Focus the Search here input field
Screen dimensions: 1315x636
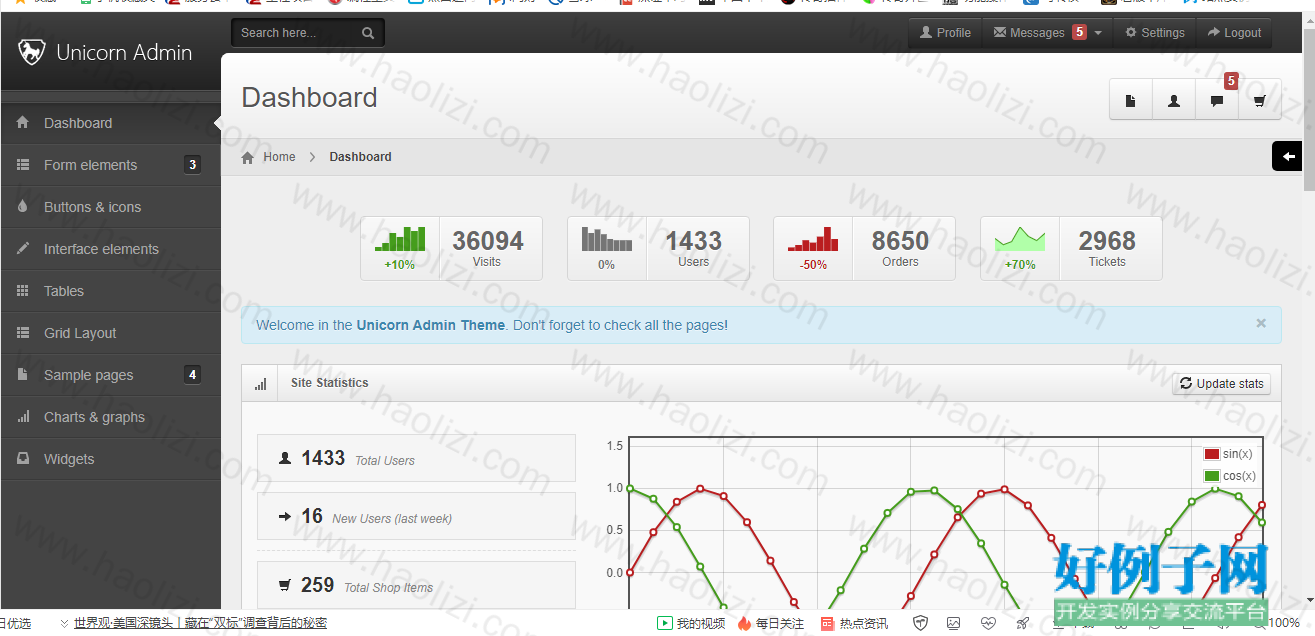tap(295, 33)
